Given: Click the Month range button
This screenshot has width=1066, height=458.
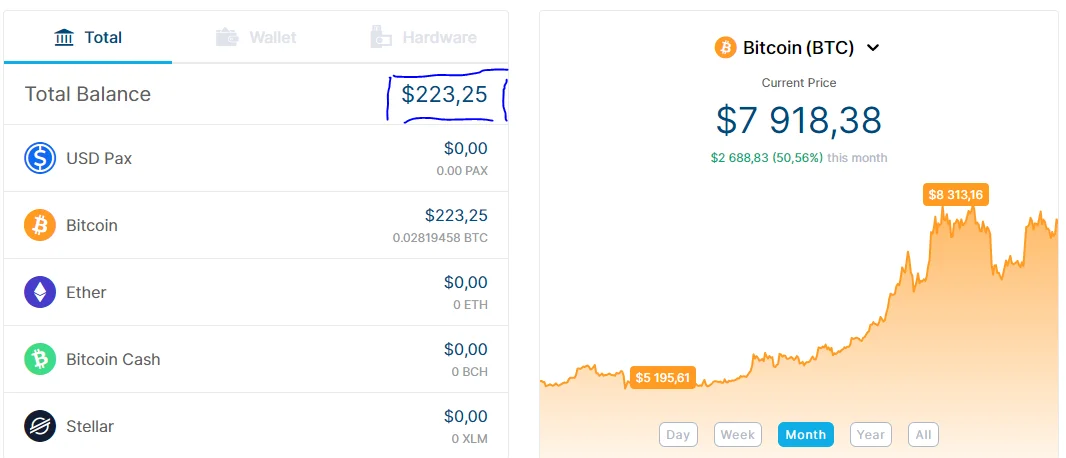Looking at the screenshot, I should (x=806, y=435).
